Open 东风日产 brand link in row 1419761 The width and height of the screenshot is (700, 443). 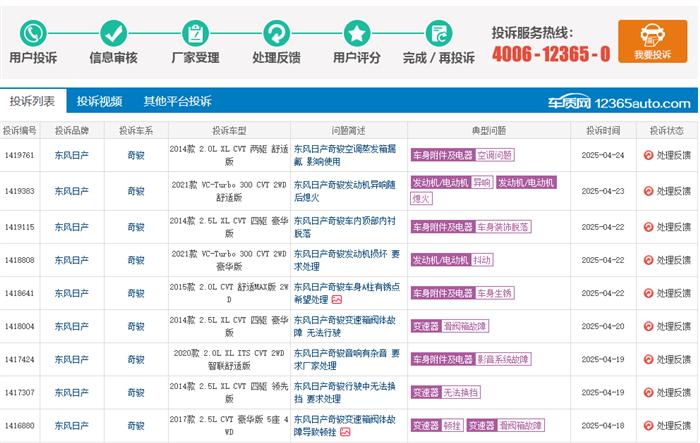71,155
